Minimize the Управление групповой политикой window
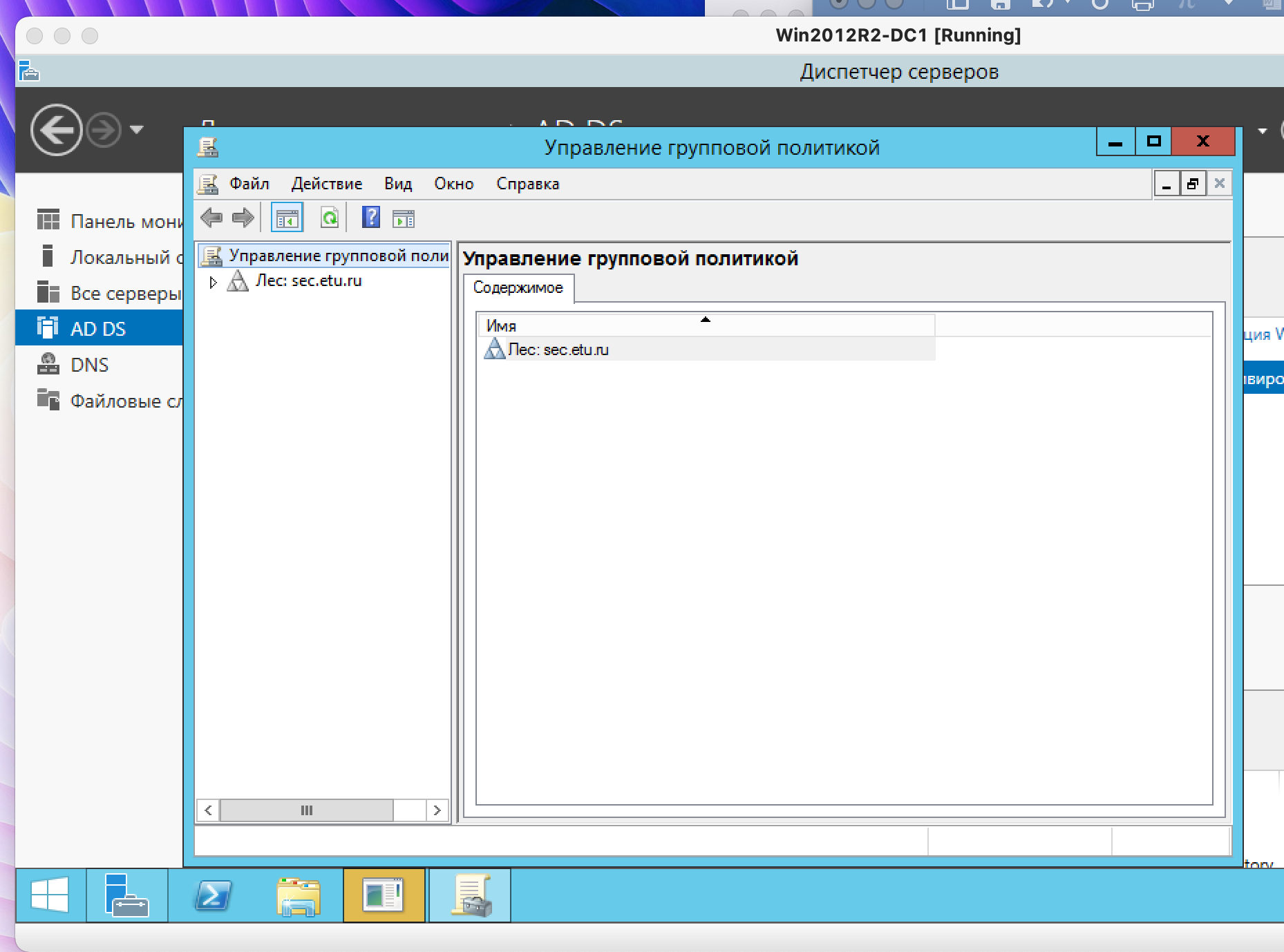The image size is (1284, 952). 1115,142
